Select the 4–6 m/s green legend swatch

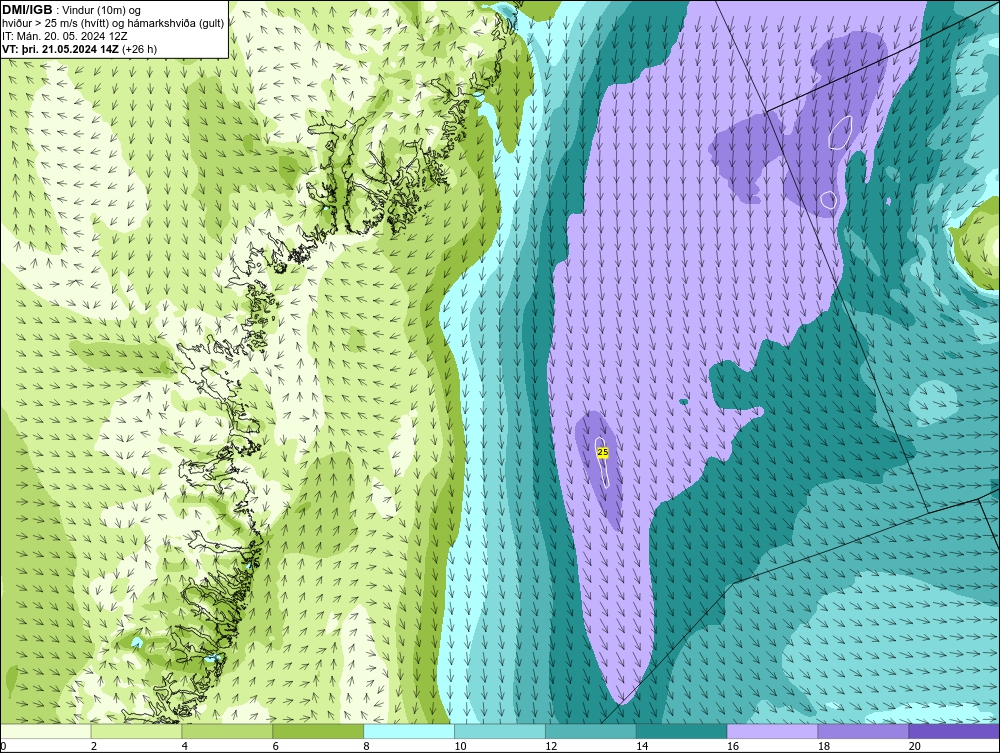tap(228, 731)
